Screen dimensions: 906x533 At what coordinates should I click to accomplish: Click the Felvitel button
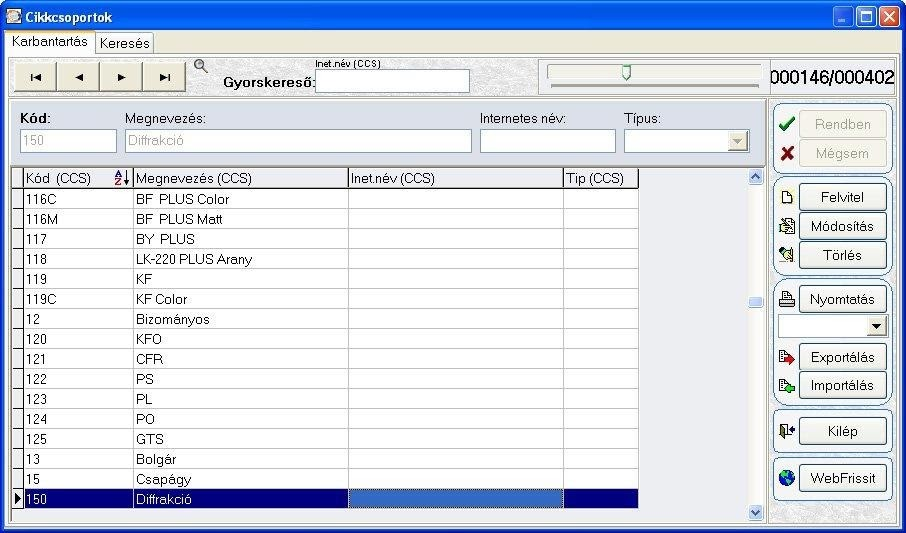842,198
